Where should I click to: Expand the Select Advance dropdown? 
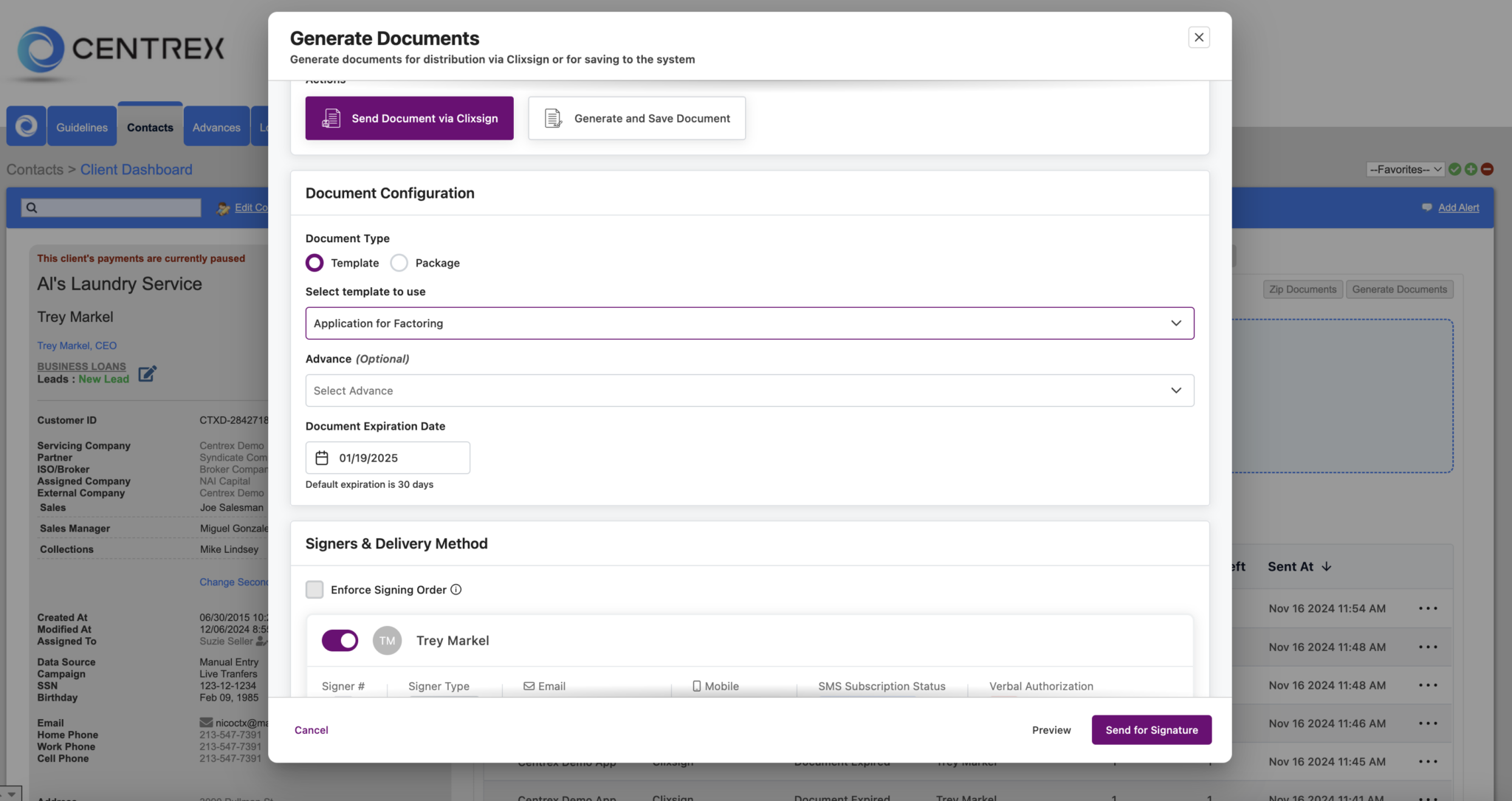pyautogui.click(x=749, y=391)
